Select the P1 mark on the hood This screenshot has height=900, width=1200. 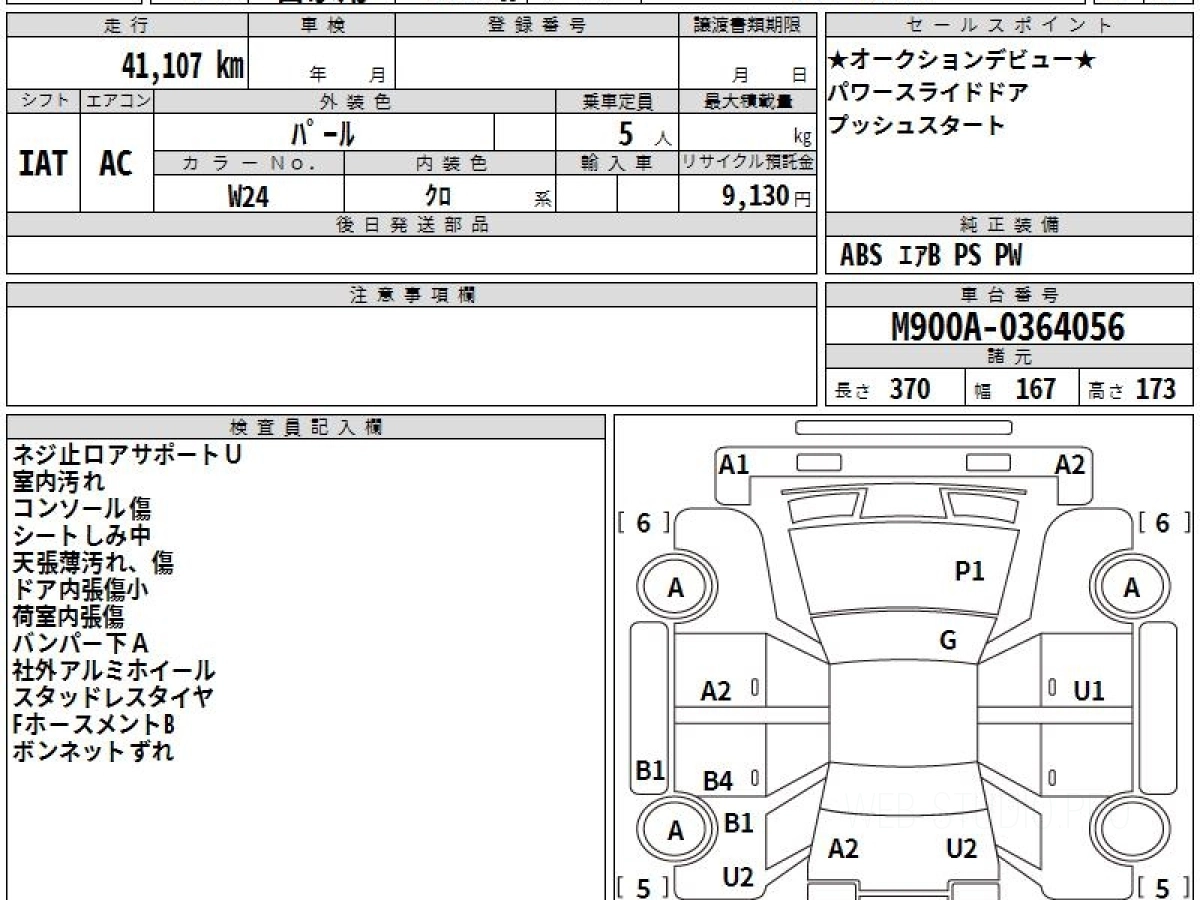pos(970,571)
